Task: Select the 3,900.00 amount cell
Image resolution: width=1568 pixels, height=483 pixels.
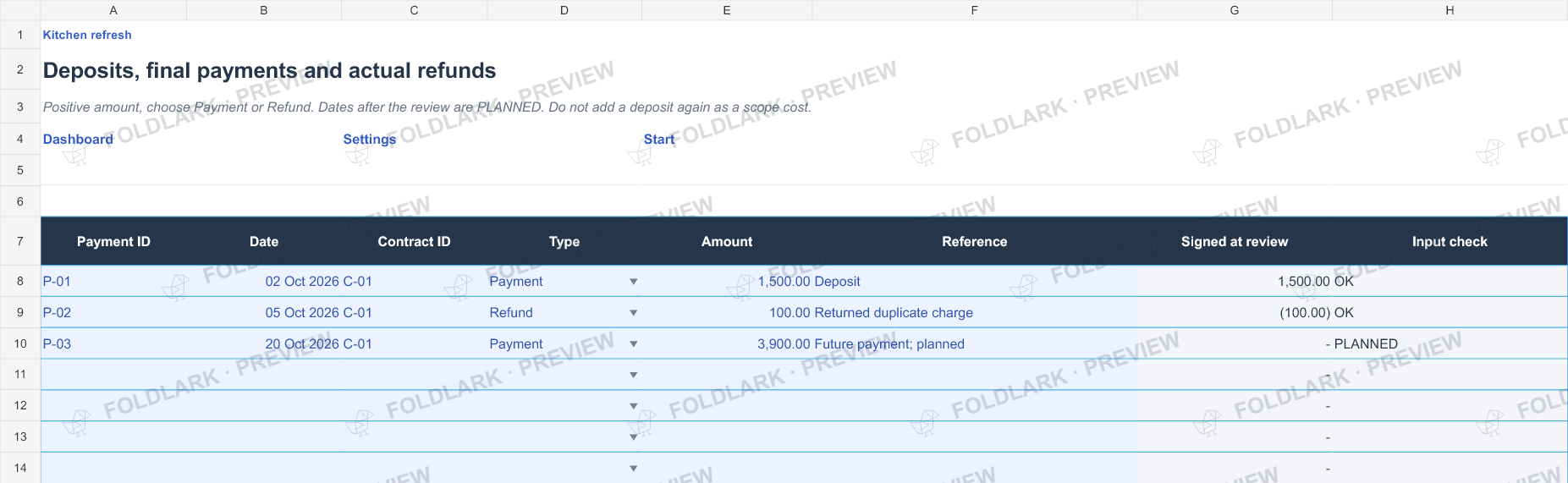Action: [727, 343]
